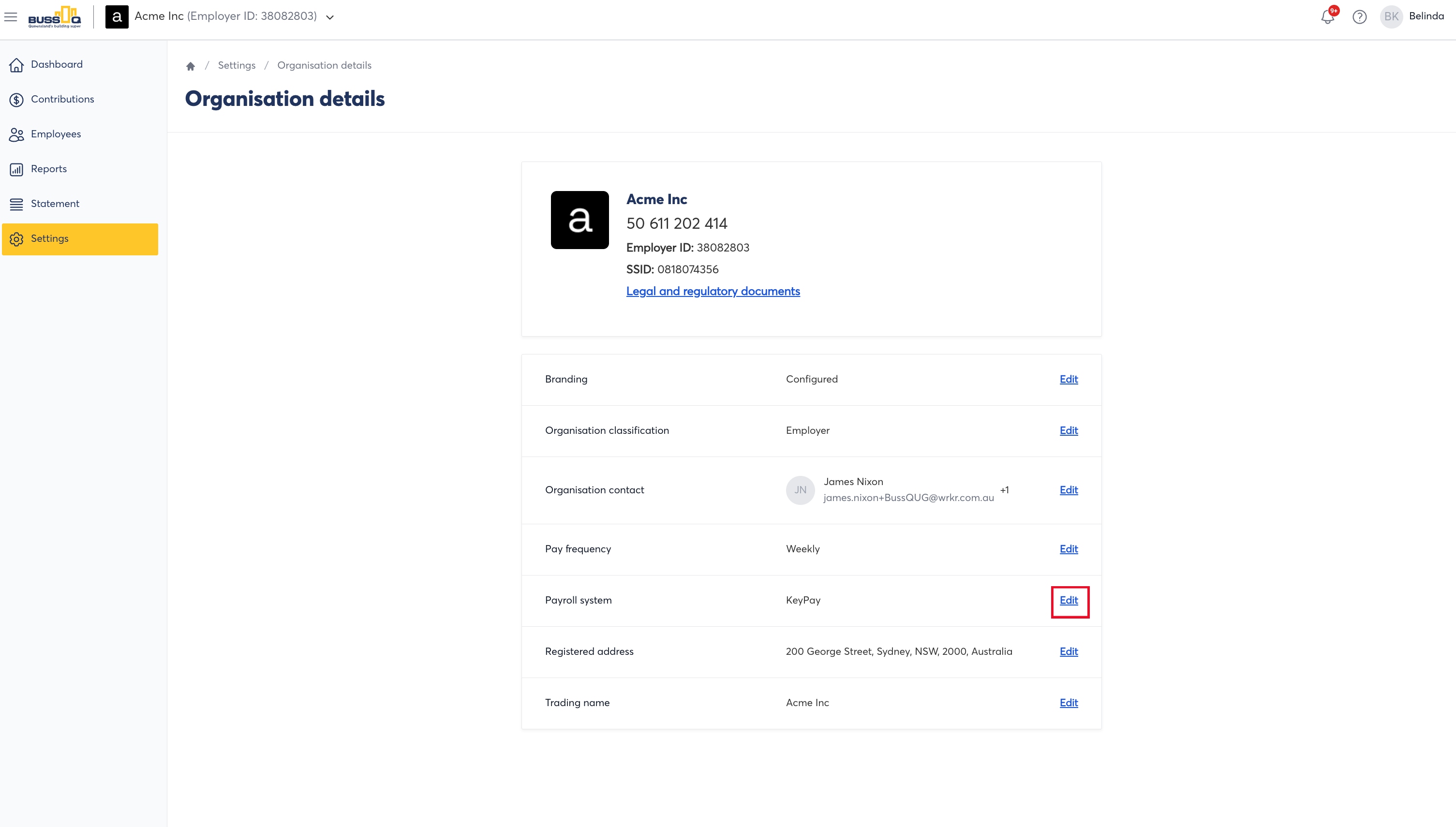Open the notifications bell
1456x827 pixels.
pyautogui.click(x=1327, y=17)
